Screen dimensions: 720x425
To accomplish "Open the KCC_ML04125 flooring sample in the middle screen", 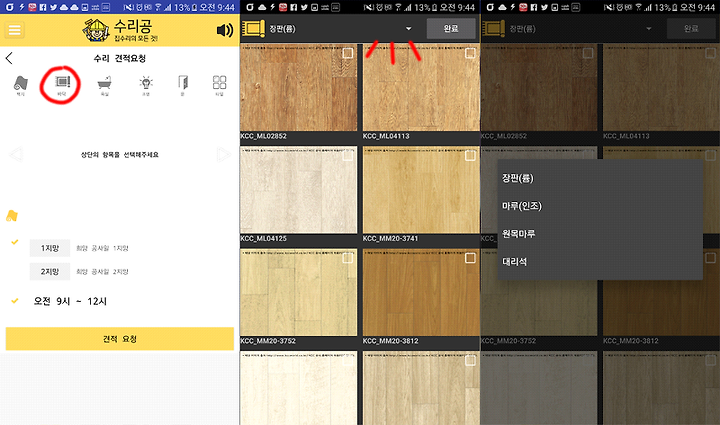I will point(298,190).
